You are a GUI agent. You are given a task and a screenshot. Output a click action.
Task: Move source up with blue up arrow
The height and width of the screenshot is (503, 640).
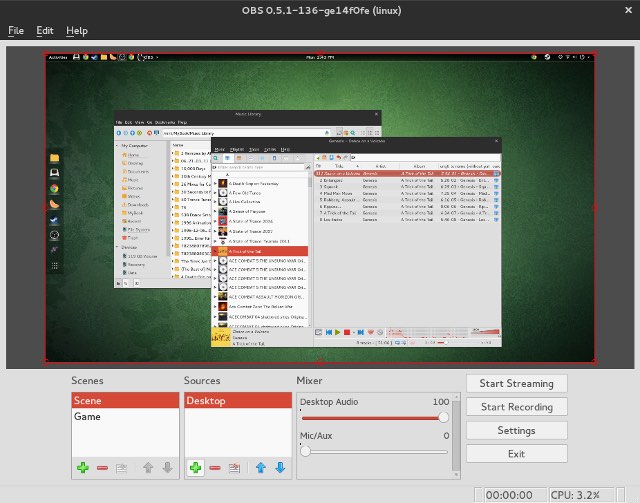pos(261,468)
